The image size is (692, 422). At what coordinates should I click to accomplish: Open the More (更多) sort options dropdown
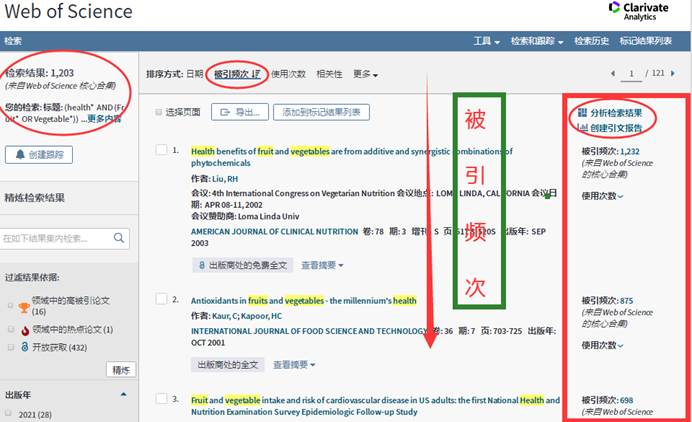pos(365,74)
